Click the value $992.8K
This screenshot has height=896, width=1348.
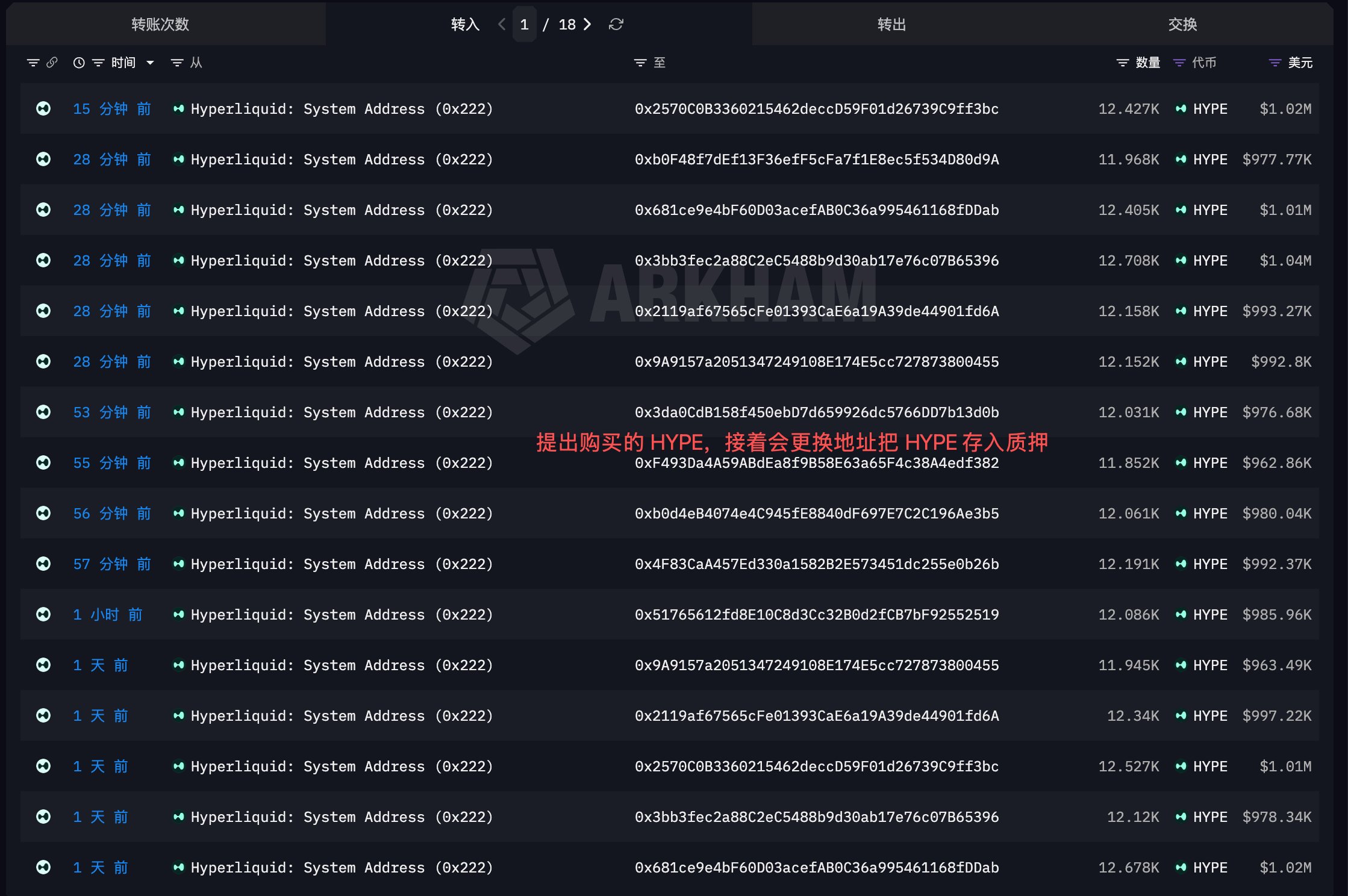(x=1281, y=361)
